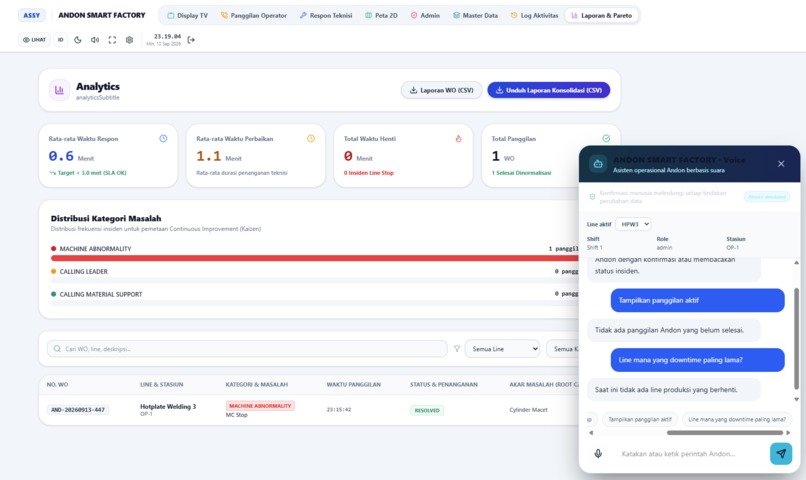Click the suggestion chips horizontal scrollbar
This screenshot has height=480, width=806.
click(725, 433)
